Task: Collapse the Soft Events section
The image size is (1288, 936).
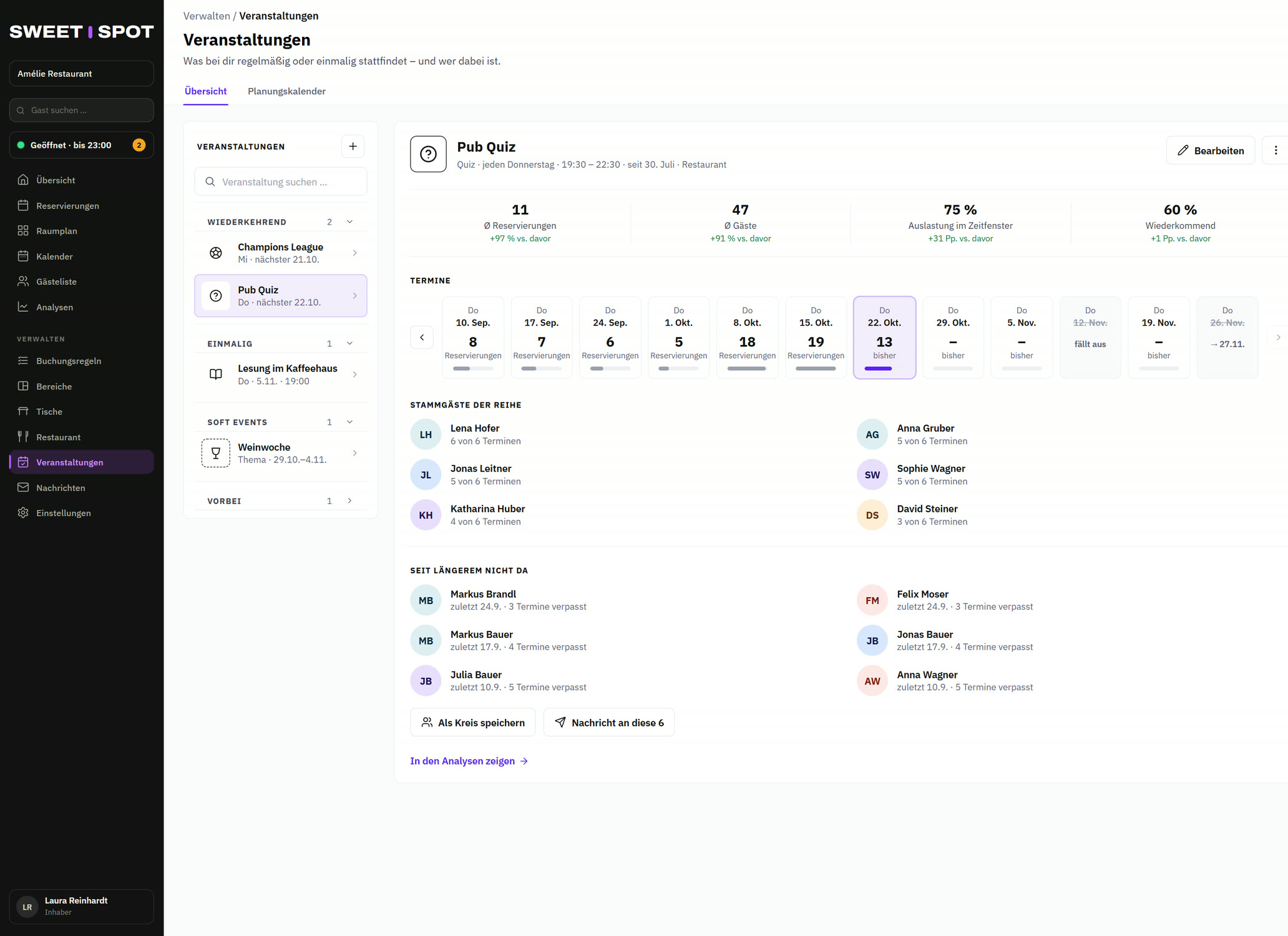Action: (x=349, y=422)
